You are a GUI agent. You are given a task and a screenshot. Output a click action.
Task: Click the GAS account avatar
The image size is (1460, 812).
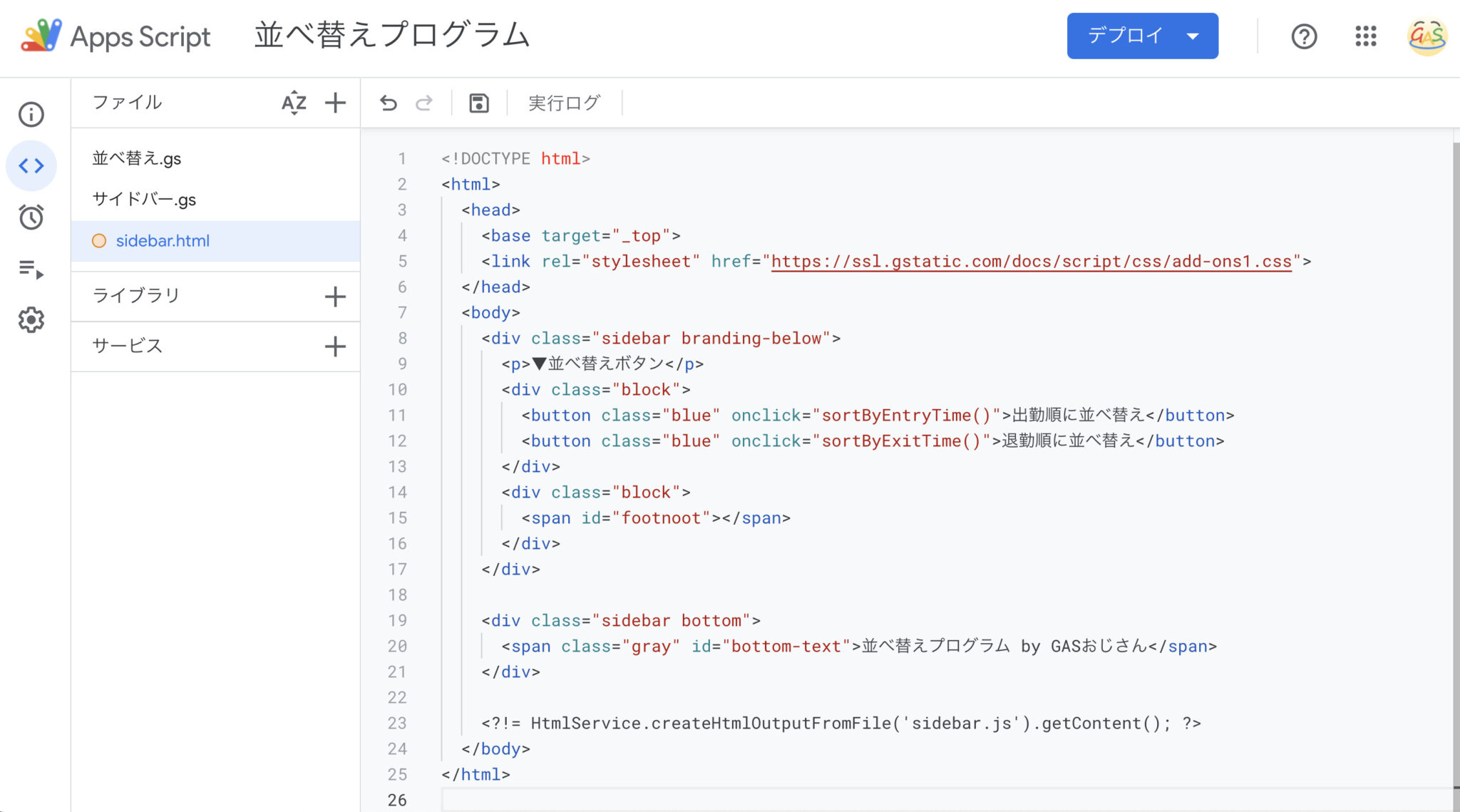point(1426,36)
